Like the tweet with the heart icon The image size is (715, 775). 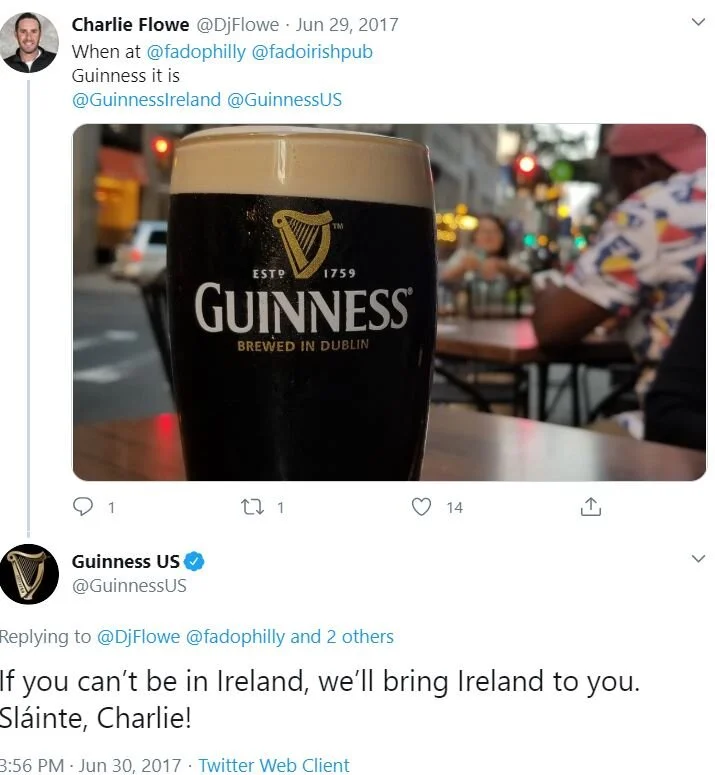[421, 507]
